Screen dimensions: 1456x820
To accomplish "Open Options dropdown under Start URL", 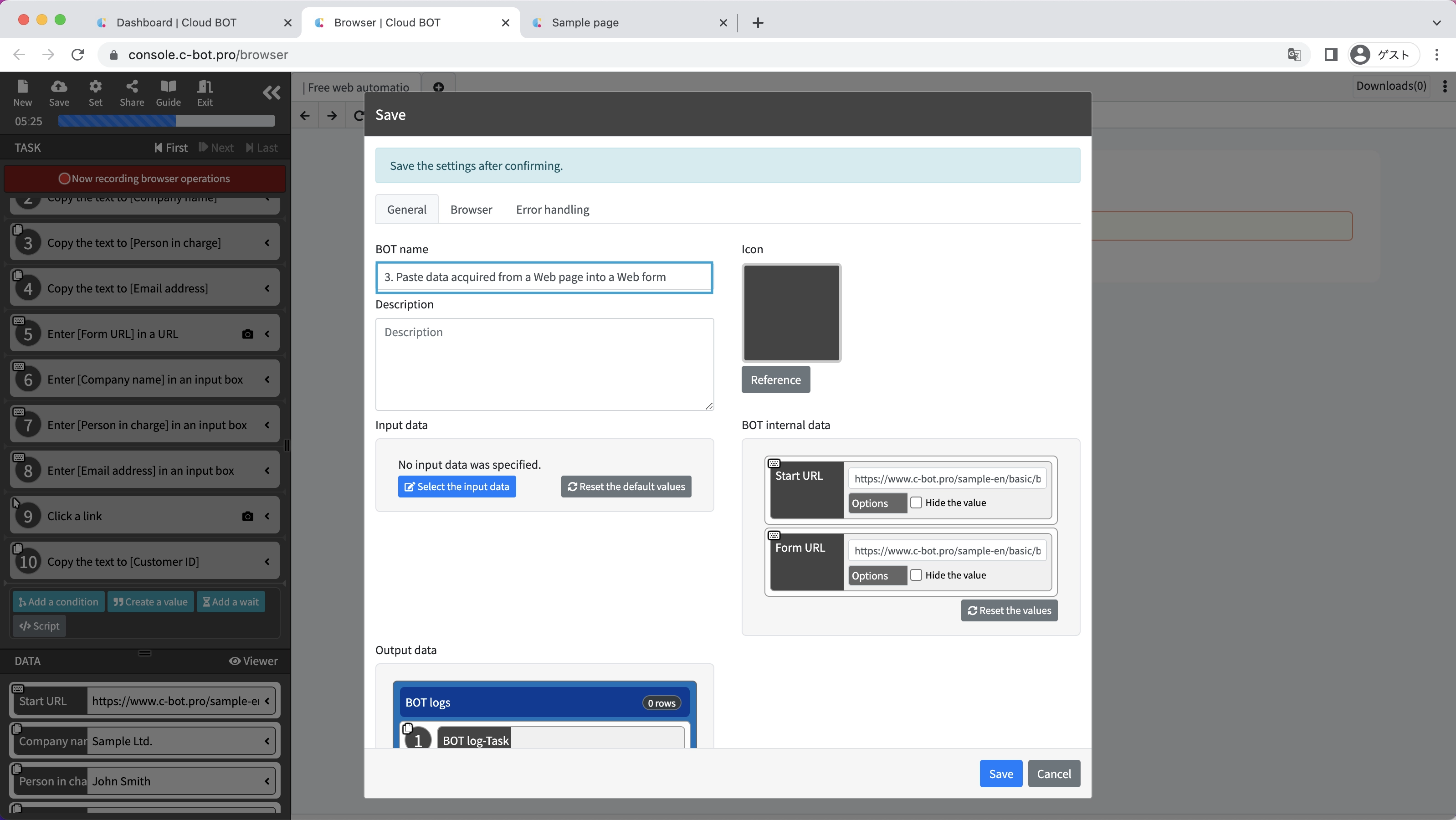I will point(877,503).
